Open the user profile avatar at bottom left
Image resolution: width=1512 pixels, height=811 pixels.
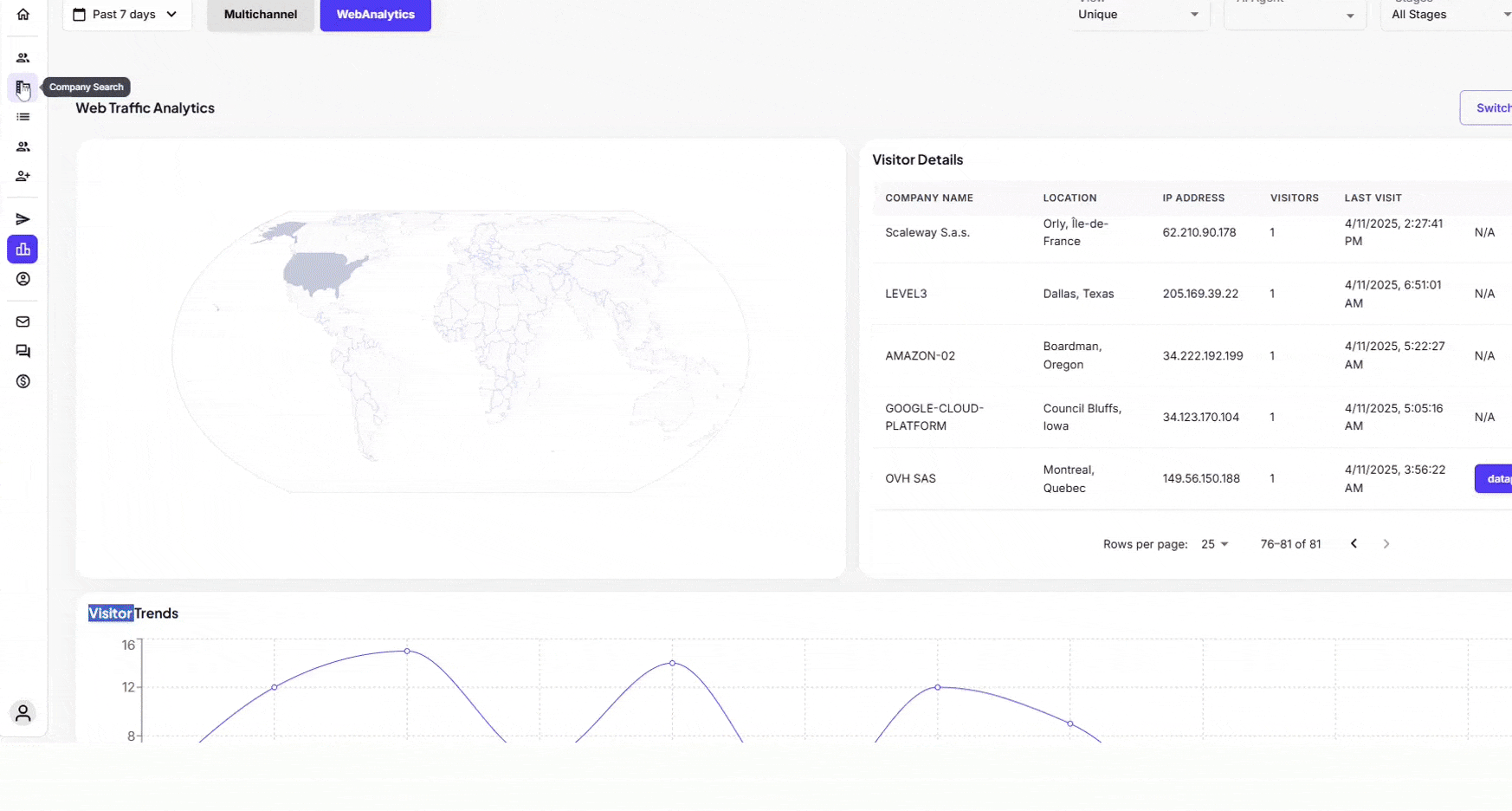point(23,713)
